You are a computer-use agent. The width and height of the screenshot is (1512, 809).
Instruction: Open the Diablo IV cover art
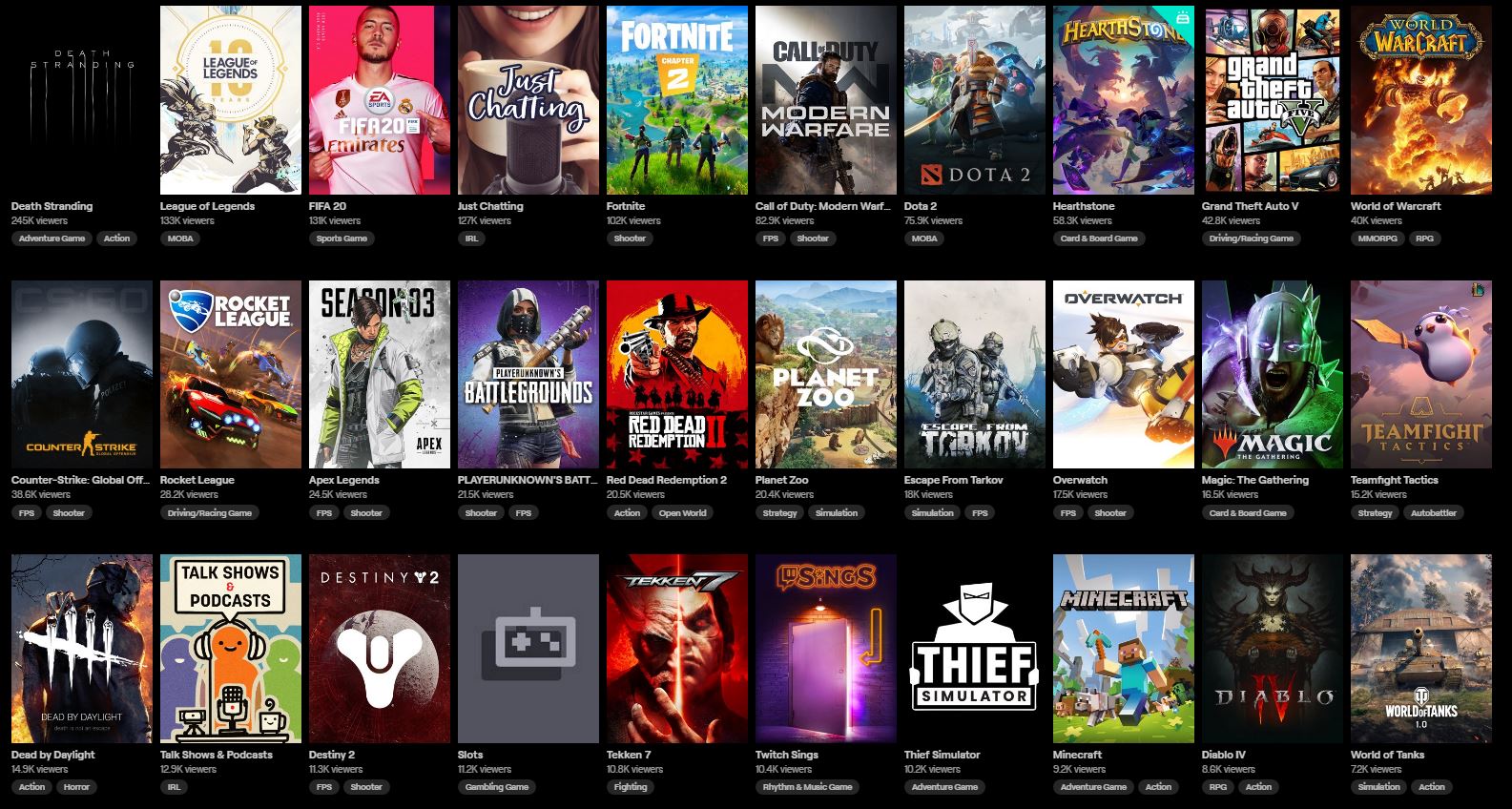tap(1273, 649)
